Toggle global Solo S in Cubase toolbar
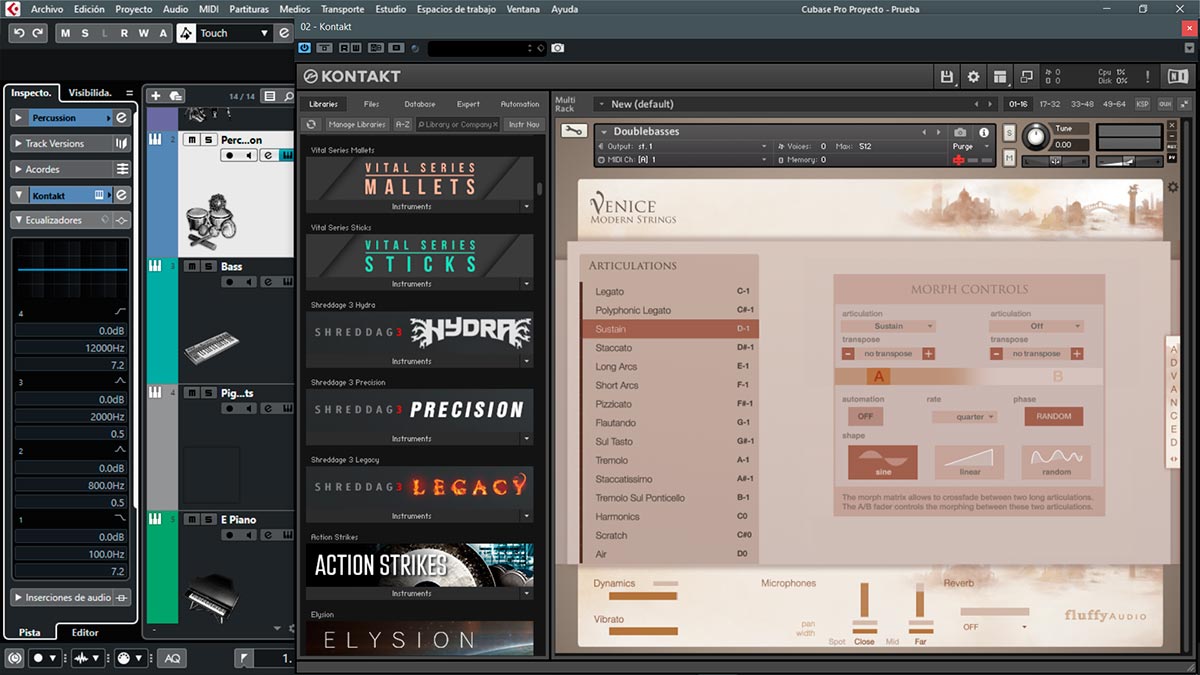 coord(85,33)
